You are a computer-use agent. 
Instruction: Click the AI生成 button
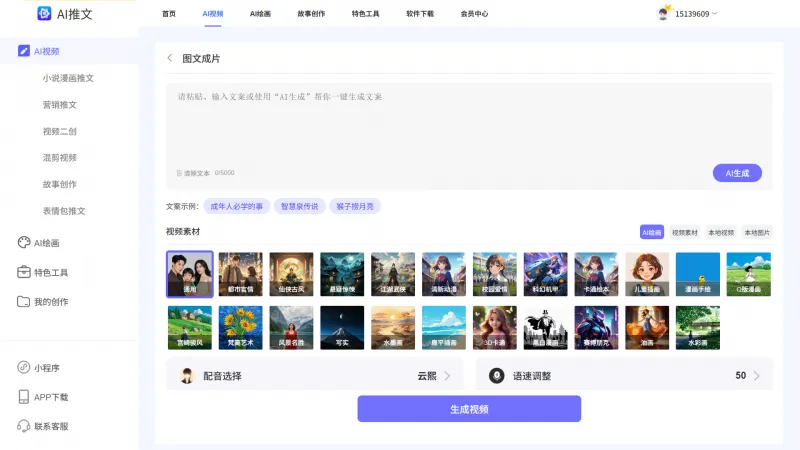click(737, 173)
